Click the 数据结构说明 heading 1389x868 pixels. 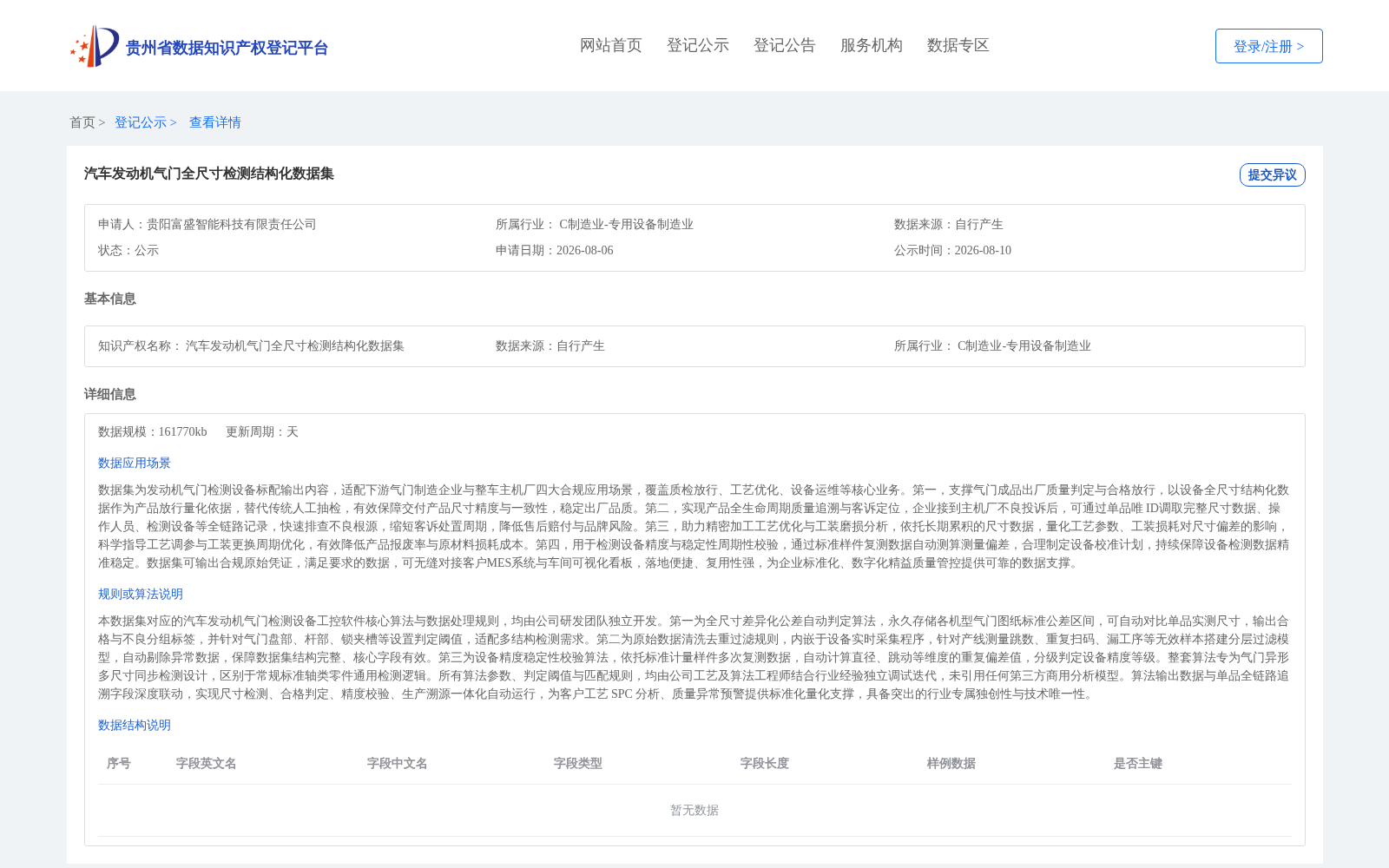pos(135,725)
